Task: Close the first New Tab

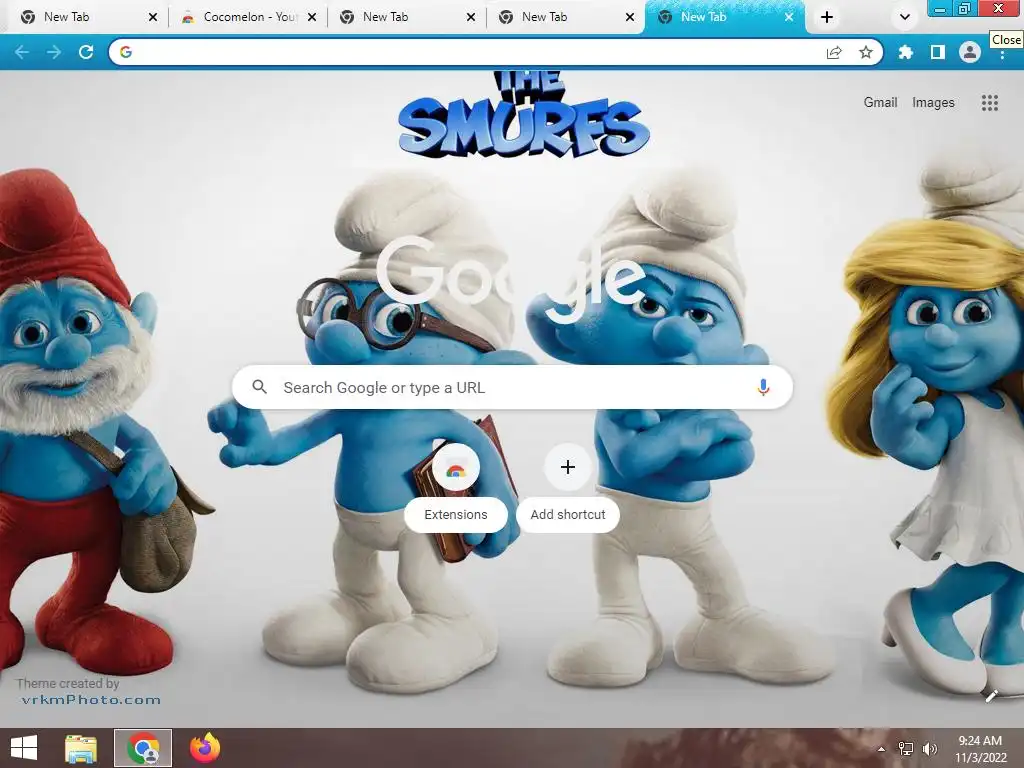Action: (153, 17)
